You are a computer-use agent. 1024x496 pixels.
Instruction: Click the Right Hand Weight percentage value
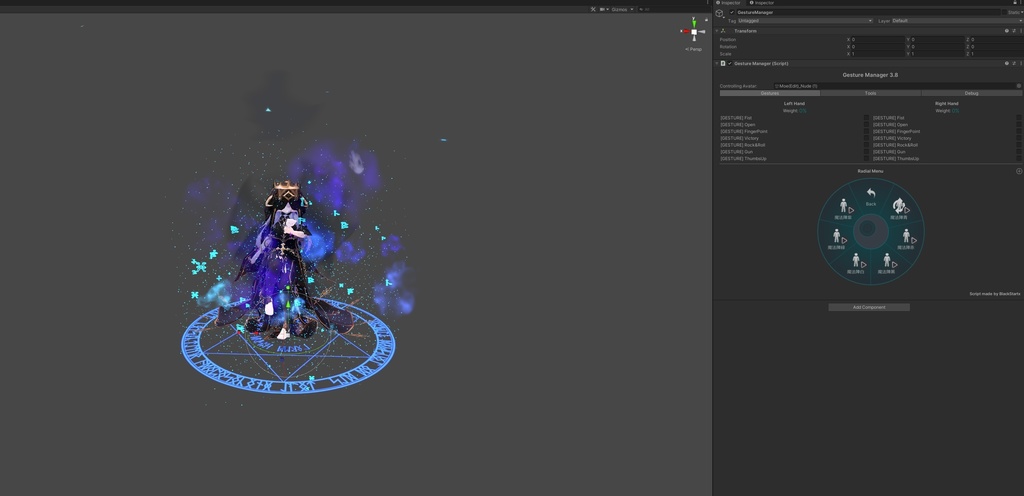955,111
